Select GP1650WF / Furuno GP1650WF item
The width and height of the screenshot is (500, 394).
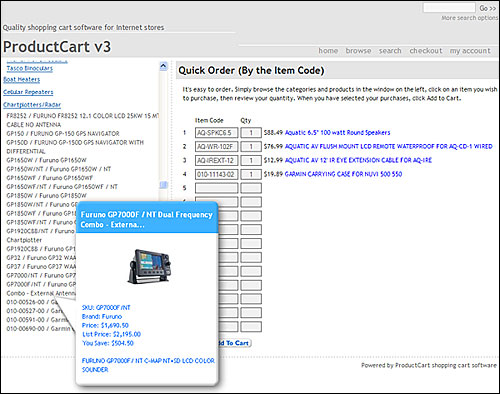(x=50, y=178)
